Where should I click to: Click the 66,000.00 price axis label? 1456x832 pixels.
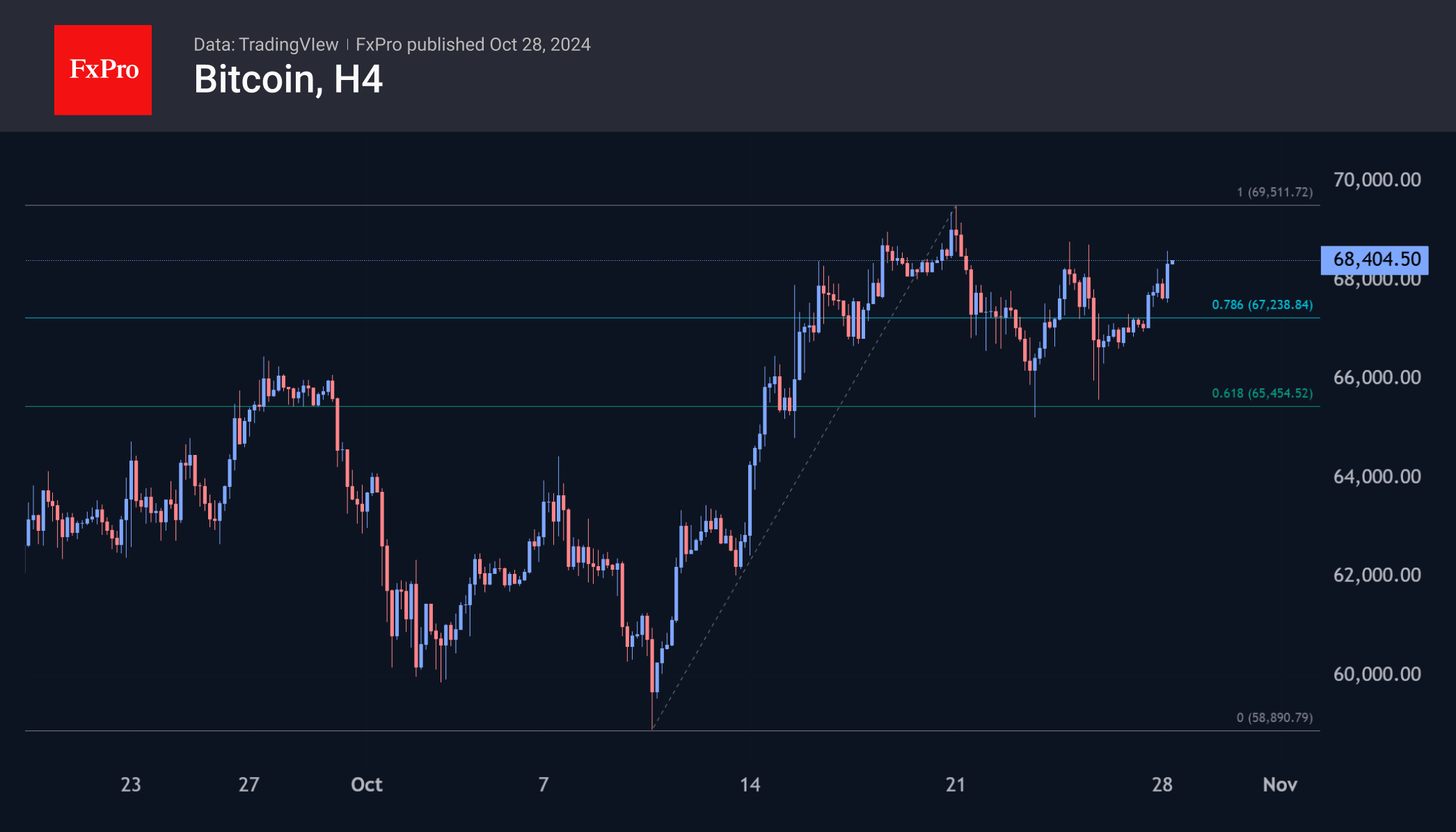1377,377
